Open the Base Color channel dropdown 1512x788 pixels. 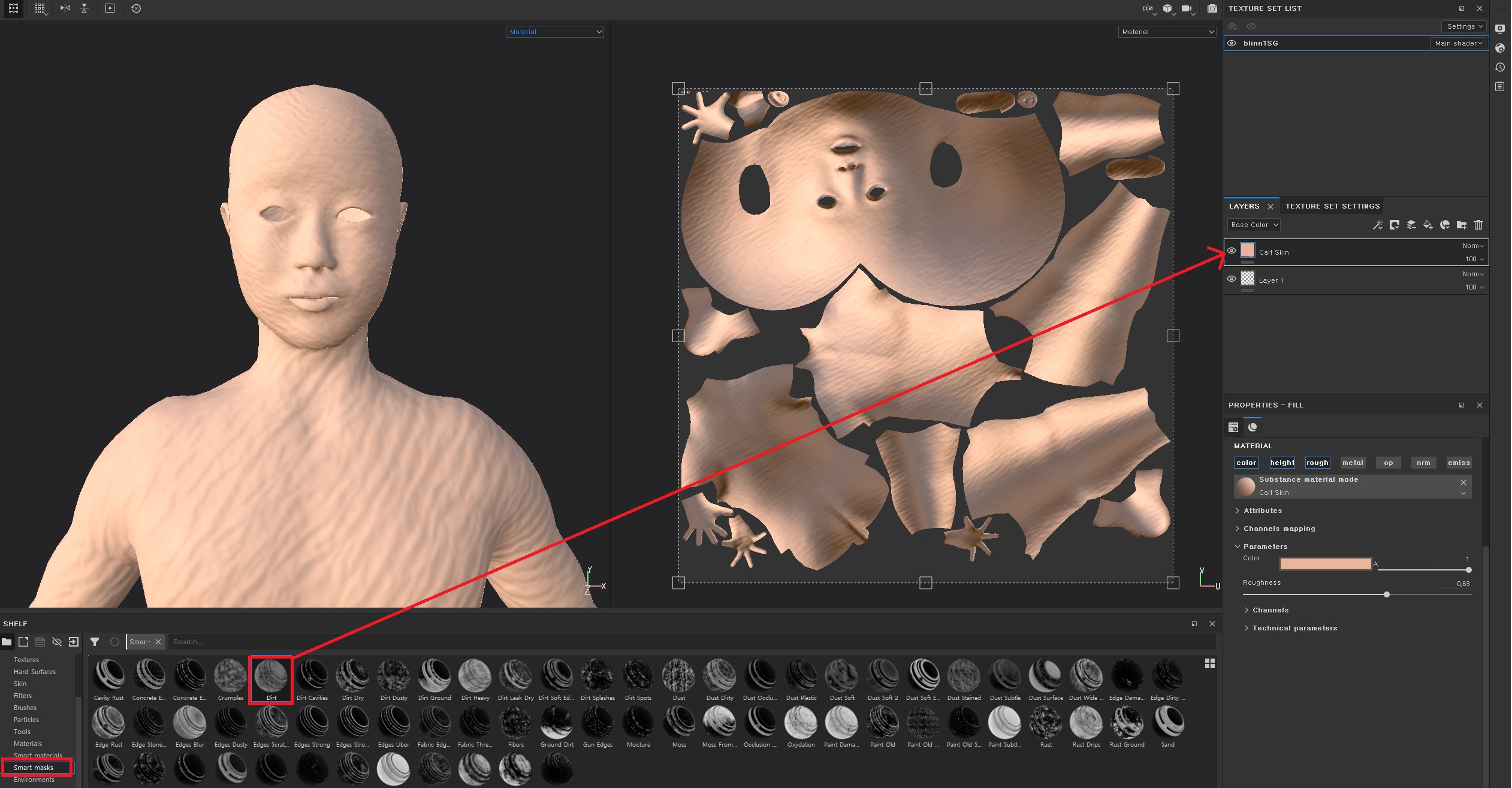pyautogui.click(x=1254, y=225)
